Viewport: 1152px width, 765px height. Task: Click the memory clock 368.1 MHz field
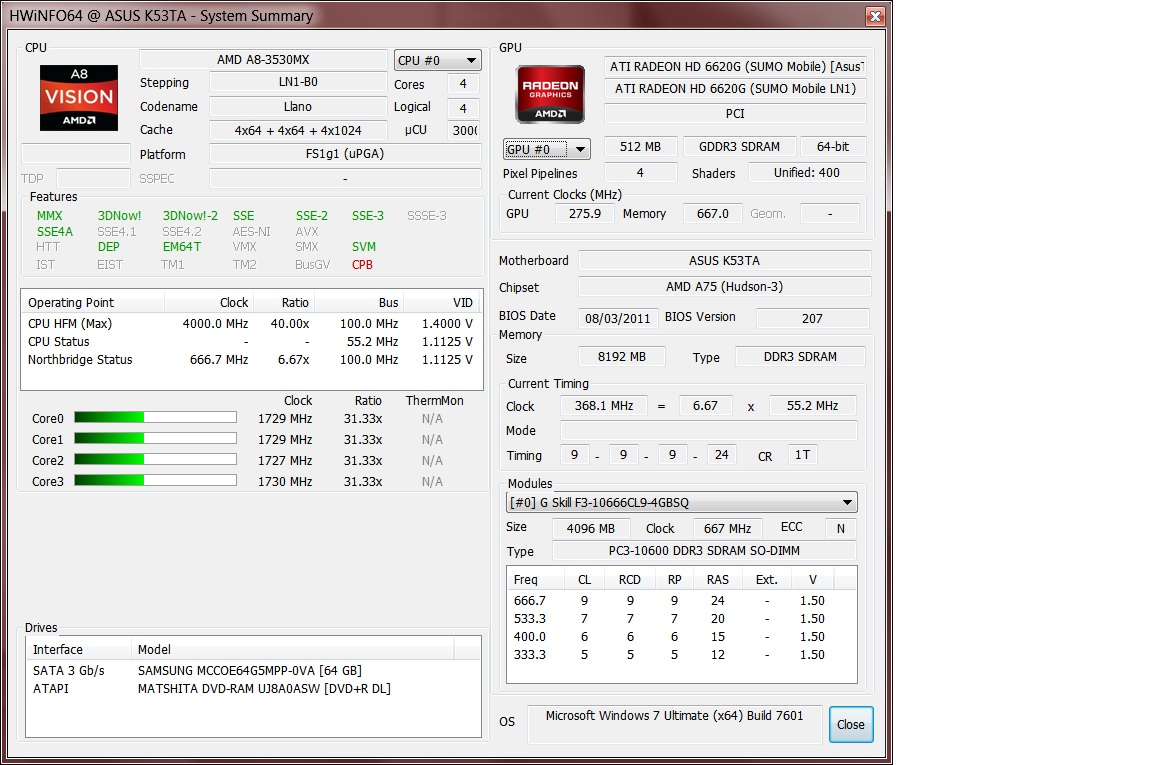tap(604, 406)
